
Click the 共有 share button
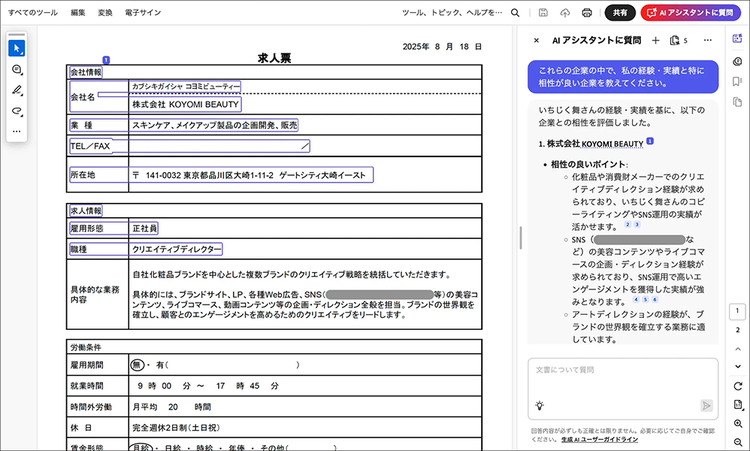(x=620, y=13)
